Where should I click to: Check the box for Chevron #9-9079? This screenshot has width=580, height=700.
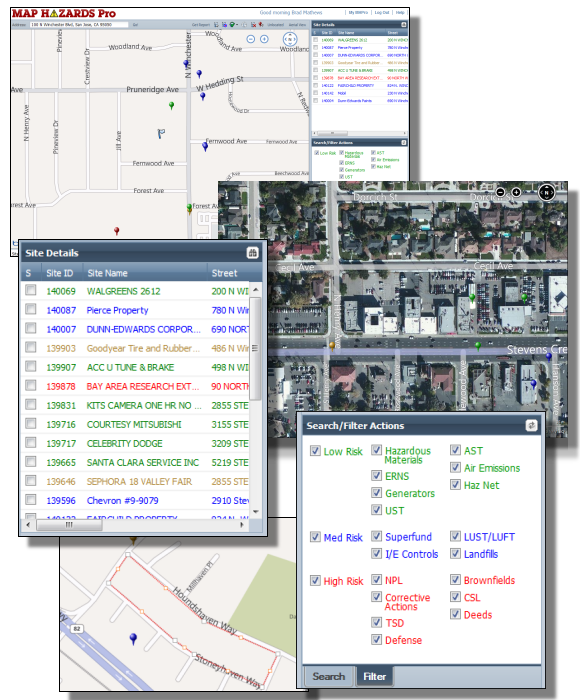point(31,500)
